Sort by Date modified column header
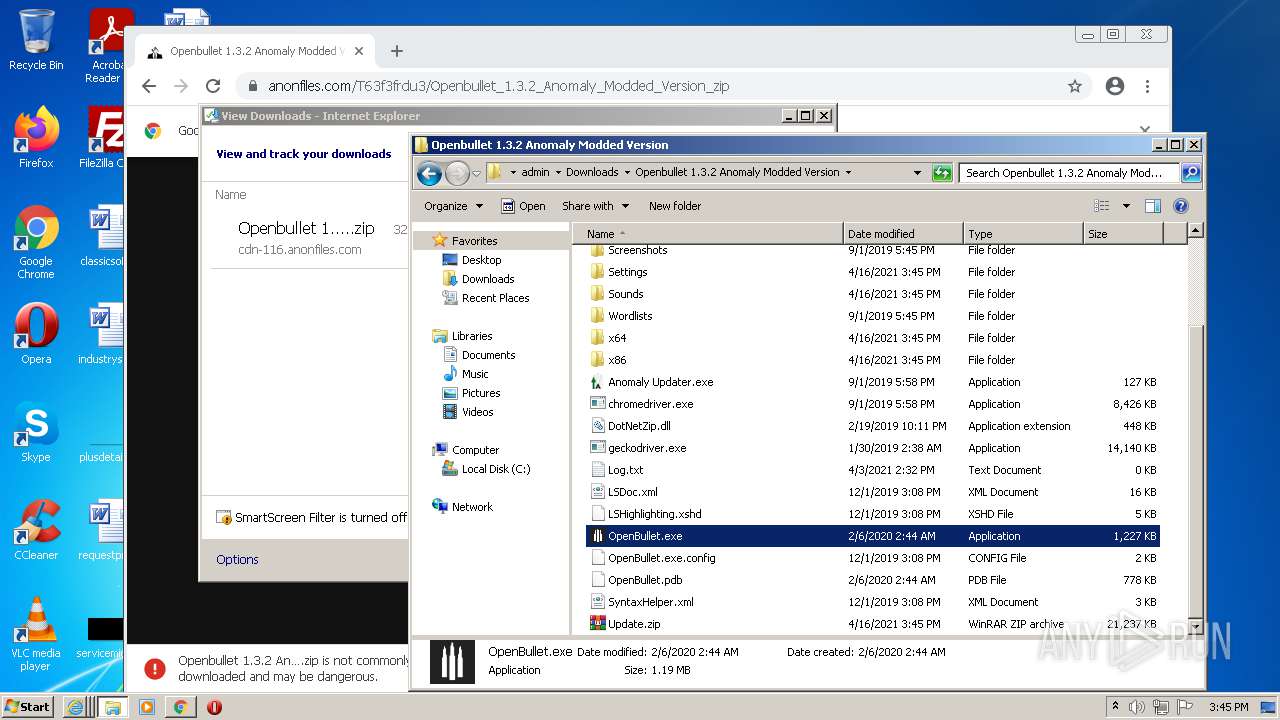The image size is (1280, 720). coord(904,234)
